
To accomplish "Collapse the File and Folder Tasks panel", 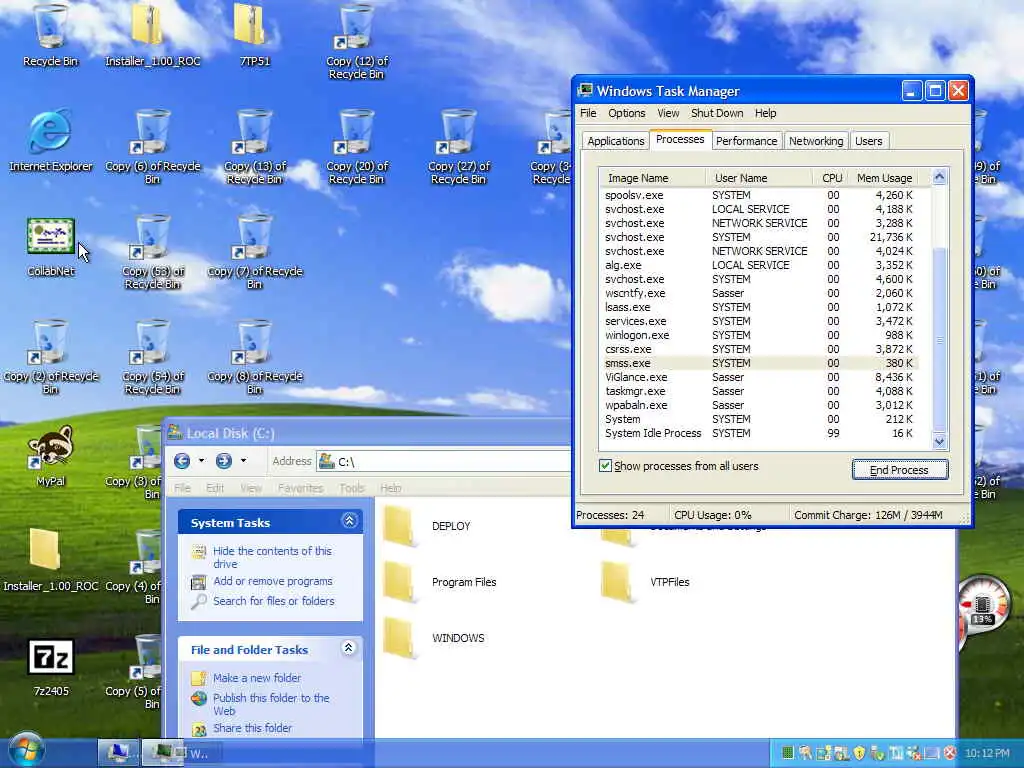I will click(x=349, y=648).
